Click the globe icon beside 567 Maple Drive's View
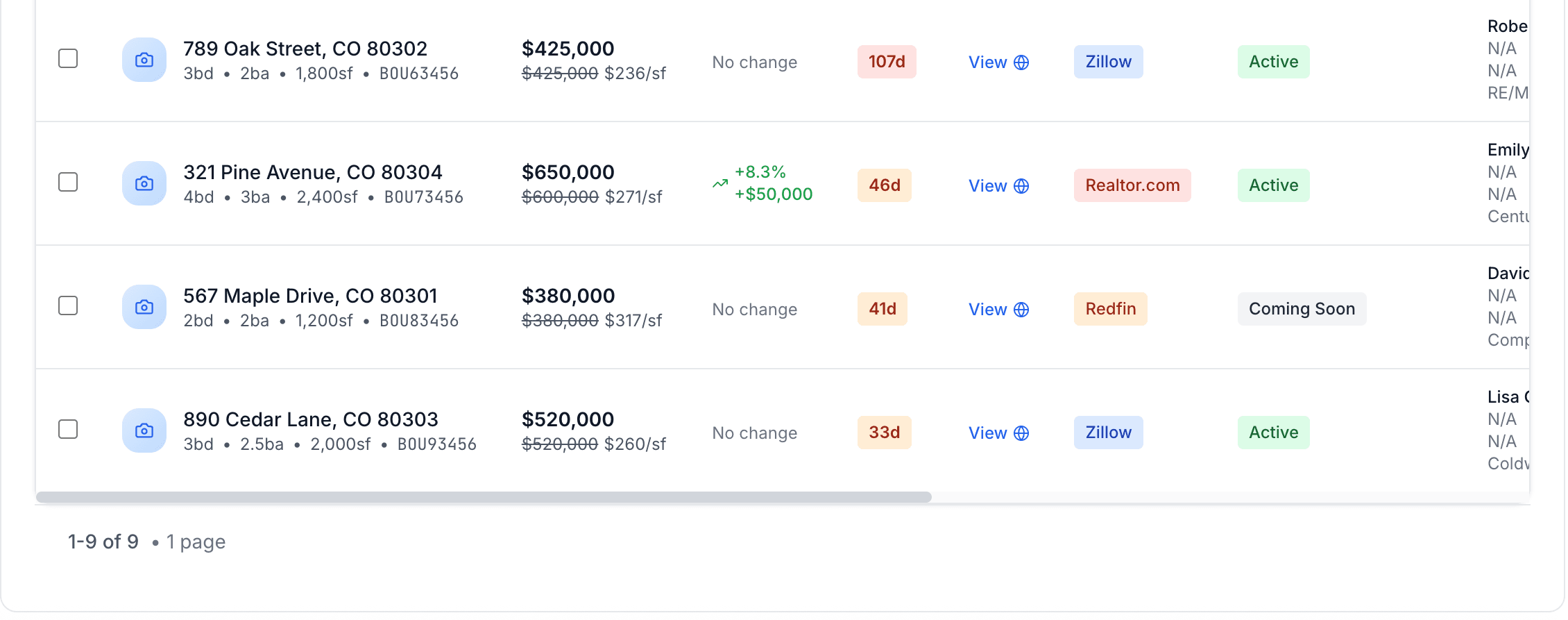1568x620 pixels. tap(1021, 309)
